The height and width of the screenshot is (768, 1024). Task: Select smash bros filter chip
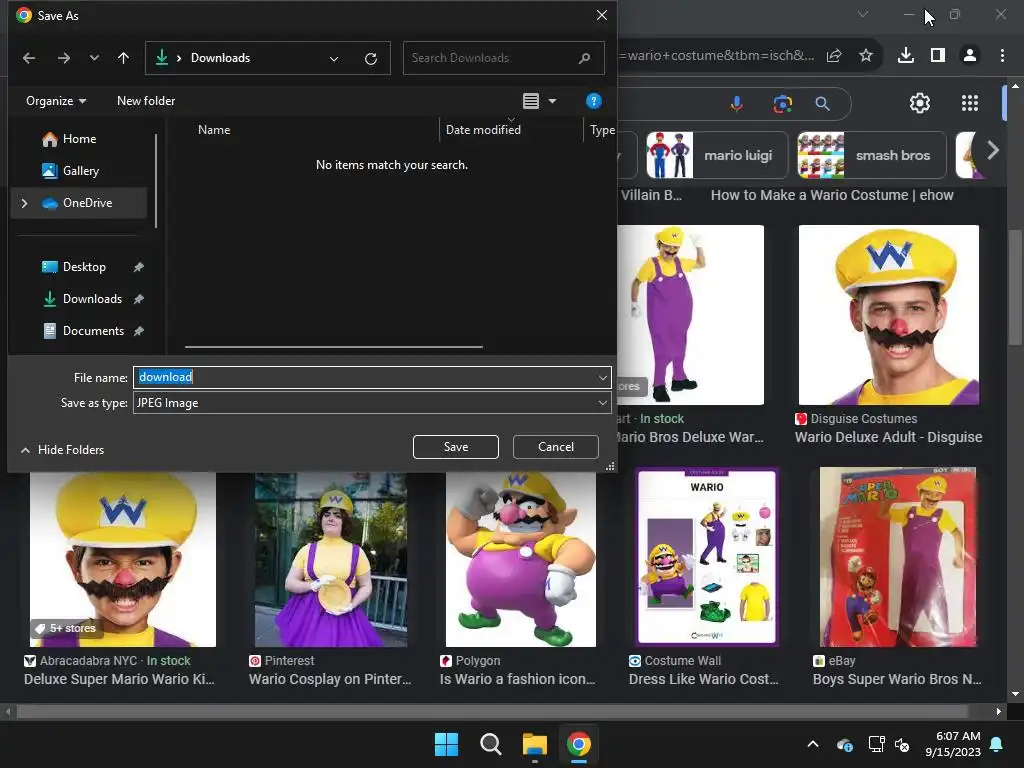click(872, 155)
